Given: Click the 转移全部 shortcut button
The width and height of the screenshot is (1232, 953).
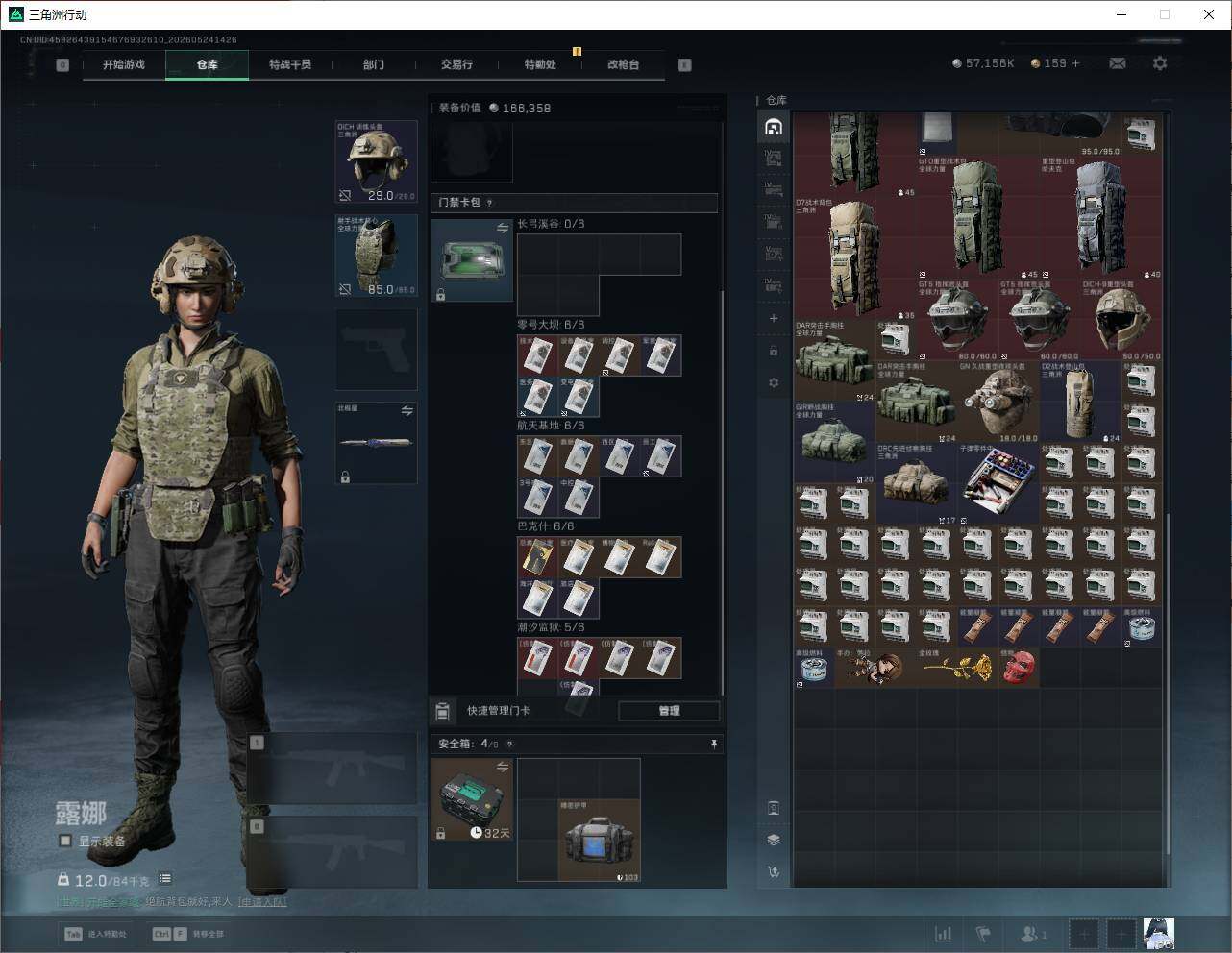Looking at the screenshot, I should [x=188, y=934].
